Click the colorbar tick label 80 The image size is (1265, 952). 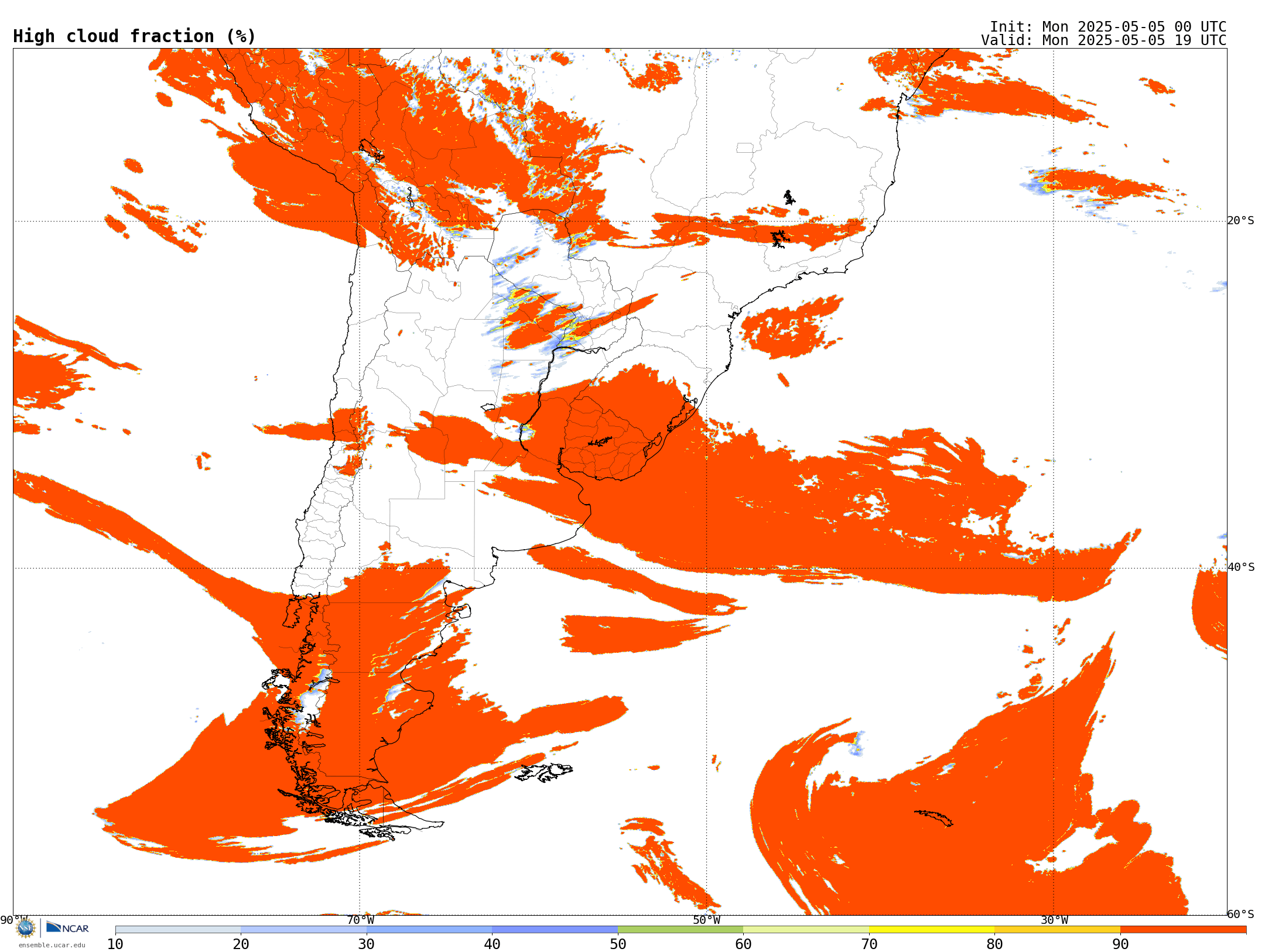994,944
